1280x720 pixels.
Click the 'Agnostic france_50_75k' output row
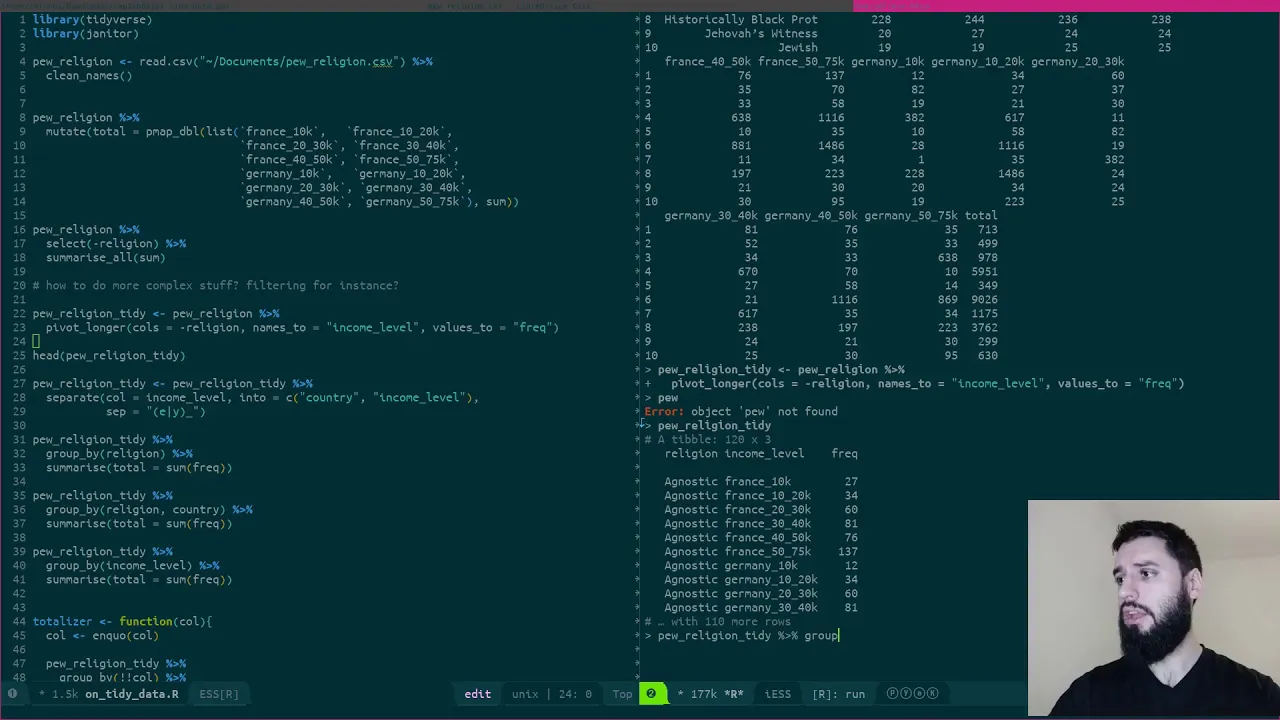click(x=760, y=551)
